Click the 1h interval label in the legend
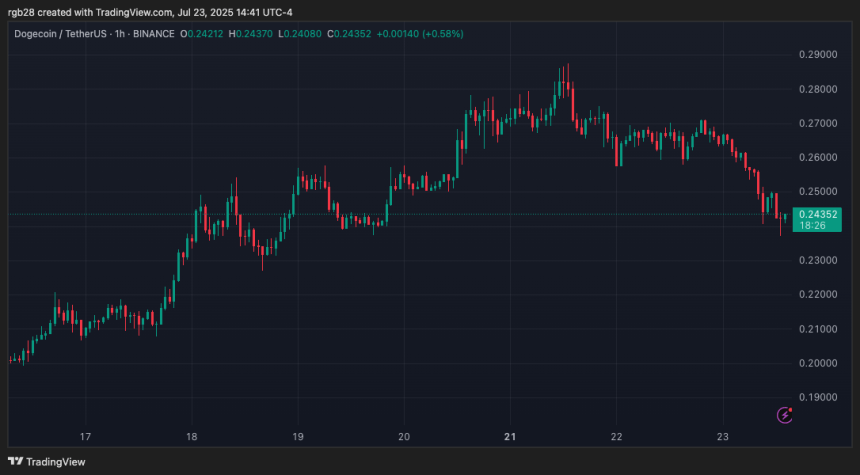The height and width of the screenshot is (475, 860). (118, 34)
